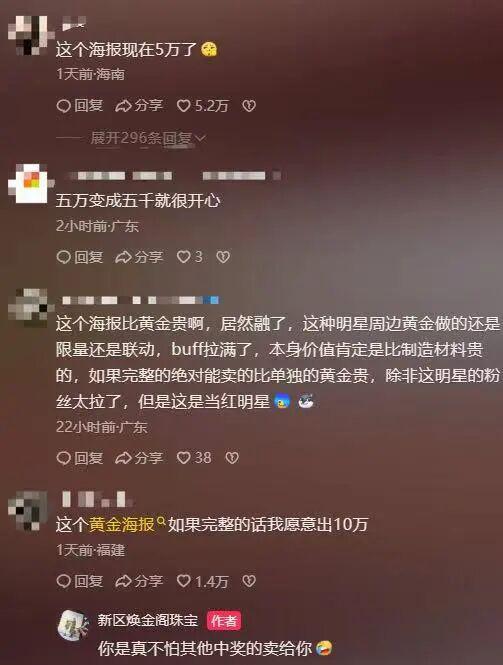Share the Hainan comment about the poster
The width and height of the screenshot is (503, 665).
pyautogui.click(x=139, y=106)
